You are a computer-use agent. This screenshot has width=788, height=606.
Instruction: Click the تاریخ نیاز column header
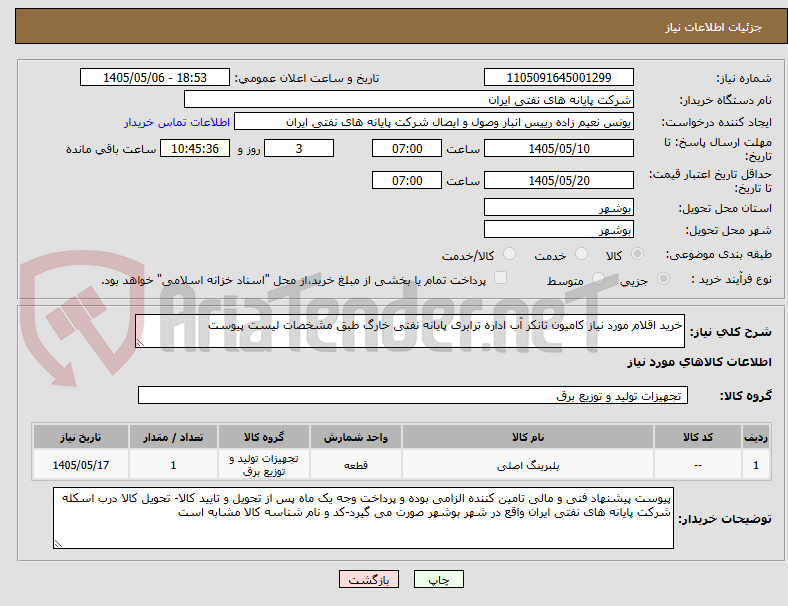[x=80, y=437]
